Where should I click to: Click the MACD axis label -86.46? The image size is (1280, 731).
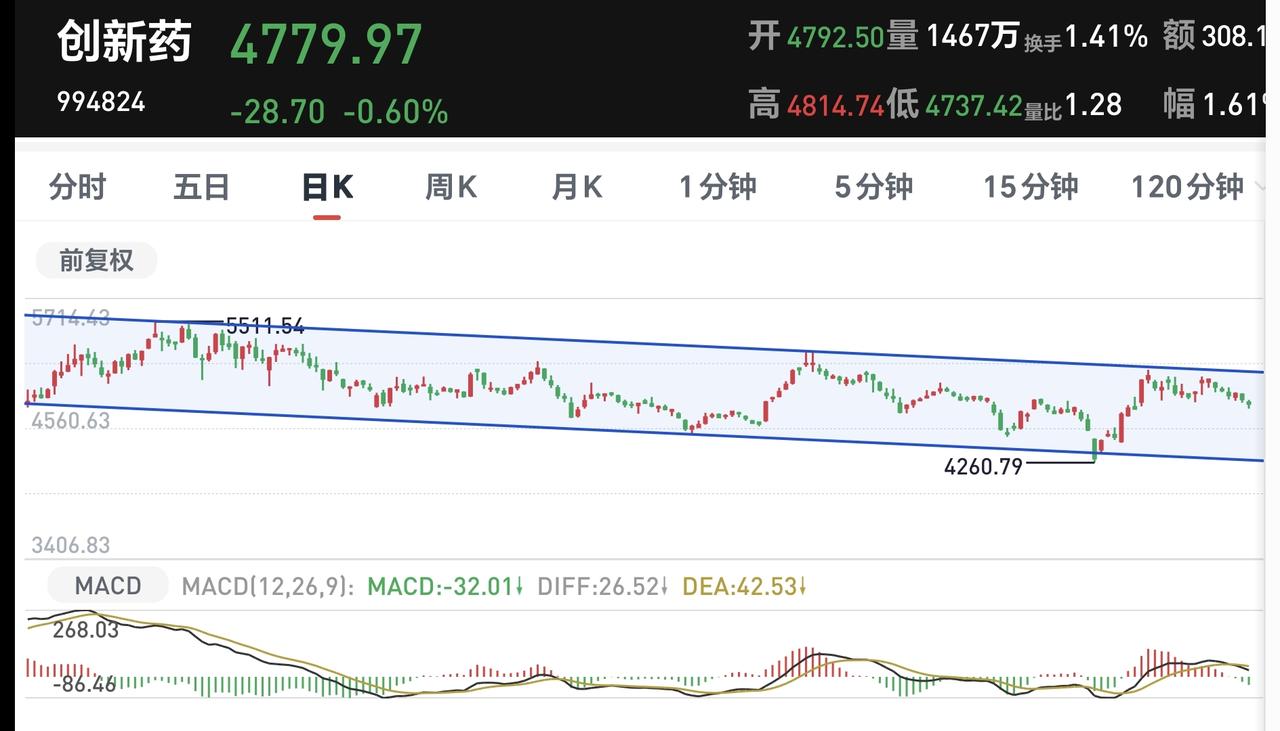(x=84, y=685)
